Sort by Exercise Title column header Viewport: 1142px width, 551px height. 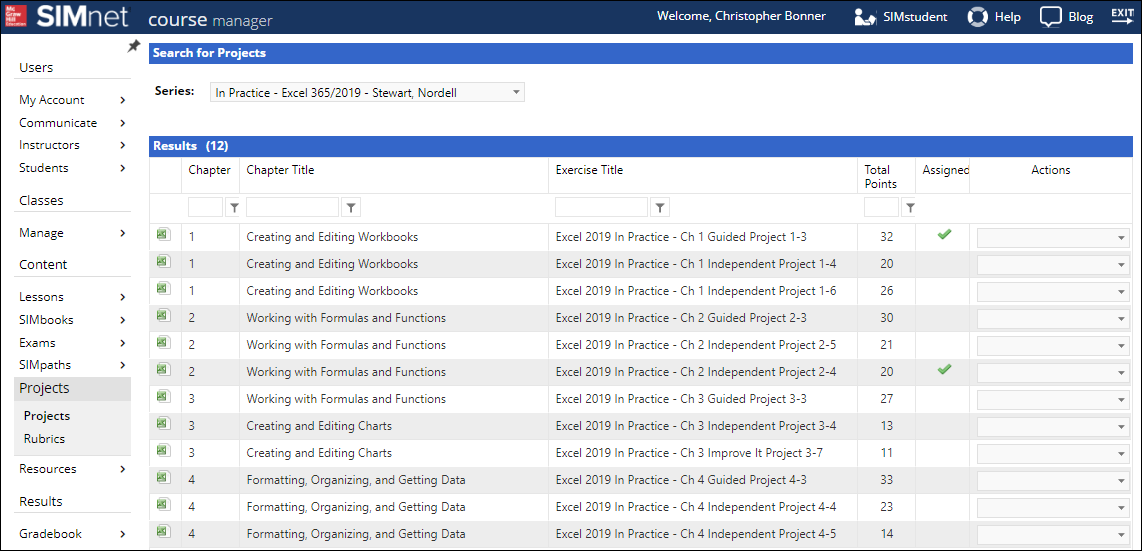[589, 170]
